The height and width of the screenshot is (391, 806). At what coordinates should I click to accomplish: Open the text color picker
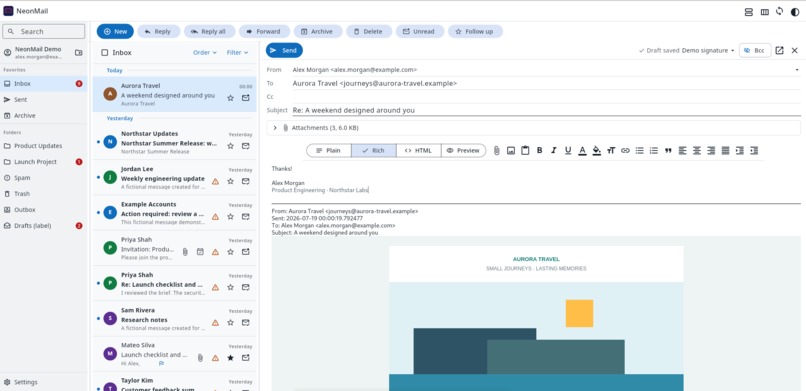582,151
